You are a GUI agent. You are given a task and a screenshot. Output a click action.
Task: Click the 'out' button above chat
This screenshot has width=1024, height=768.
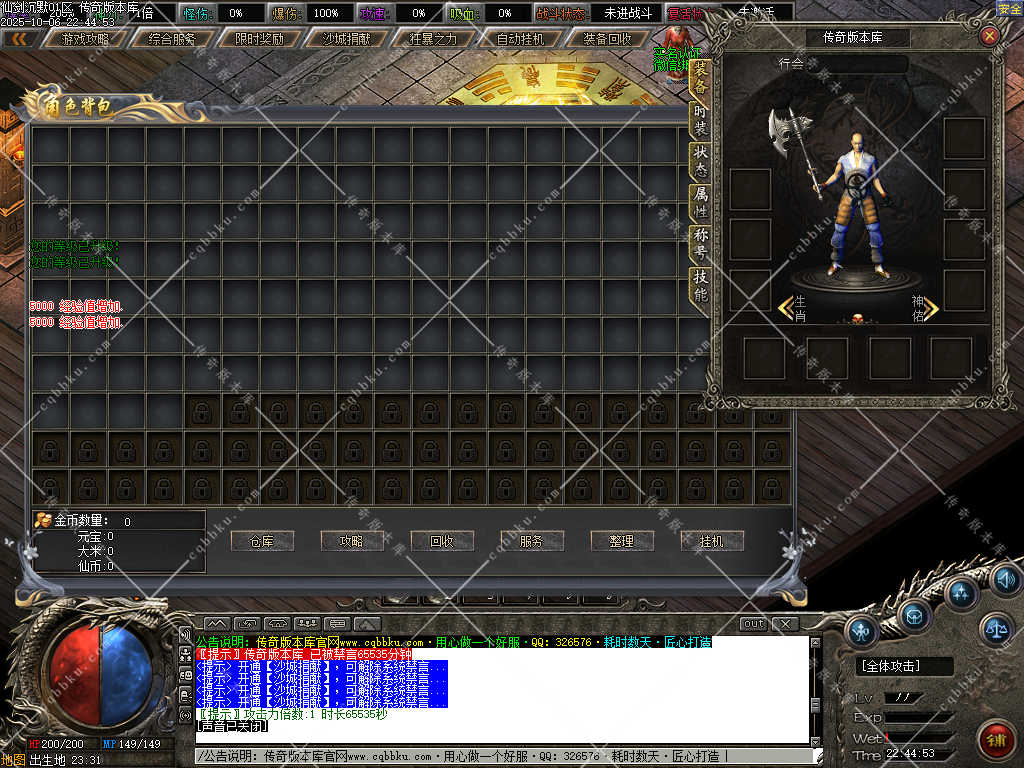pos(754,624)
